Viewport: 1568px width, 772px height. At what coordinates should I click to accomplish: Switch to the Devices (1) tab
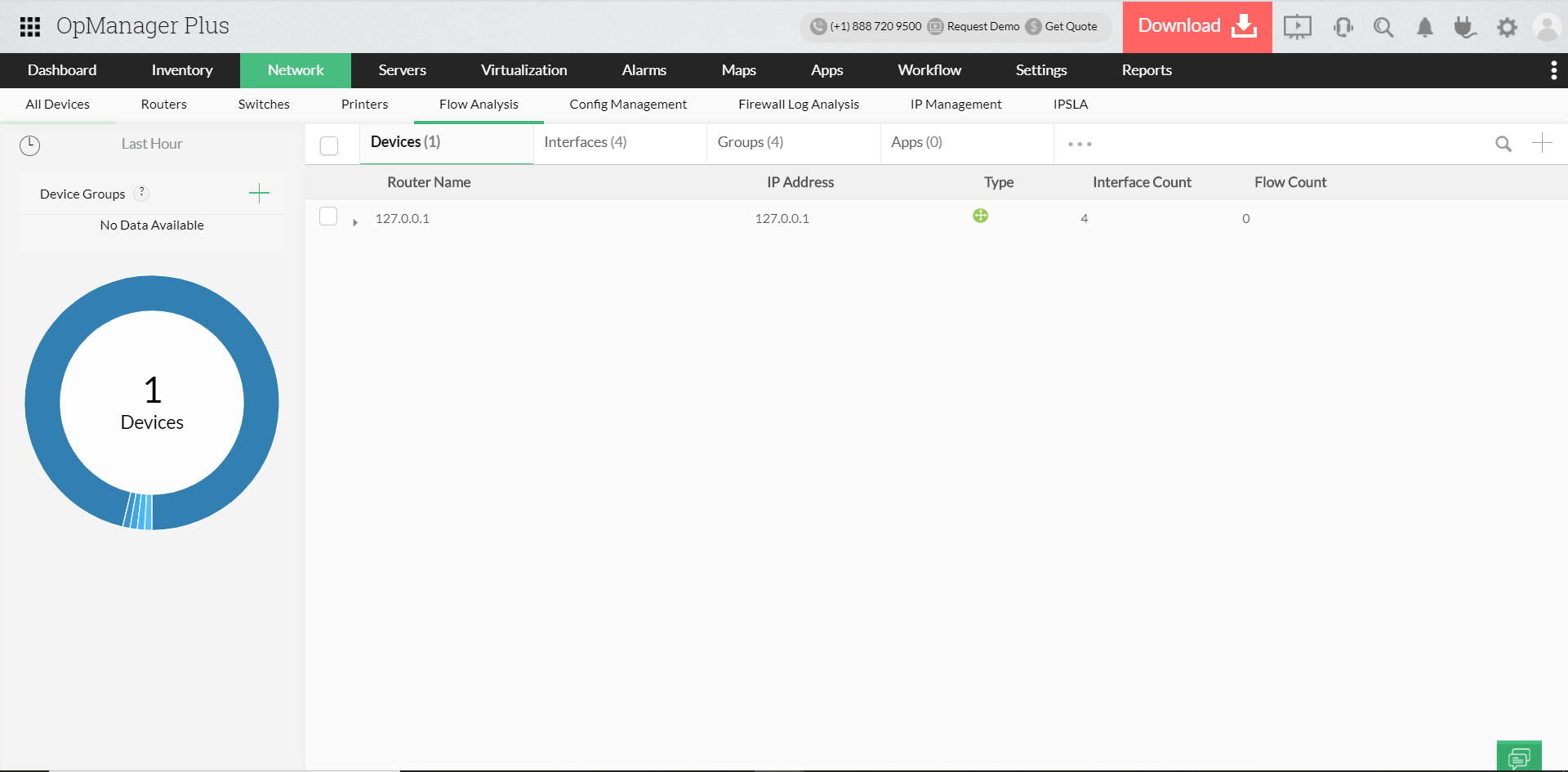tap(447, 143)
